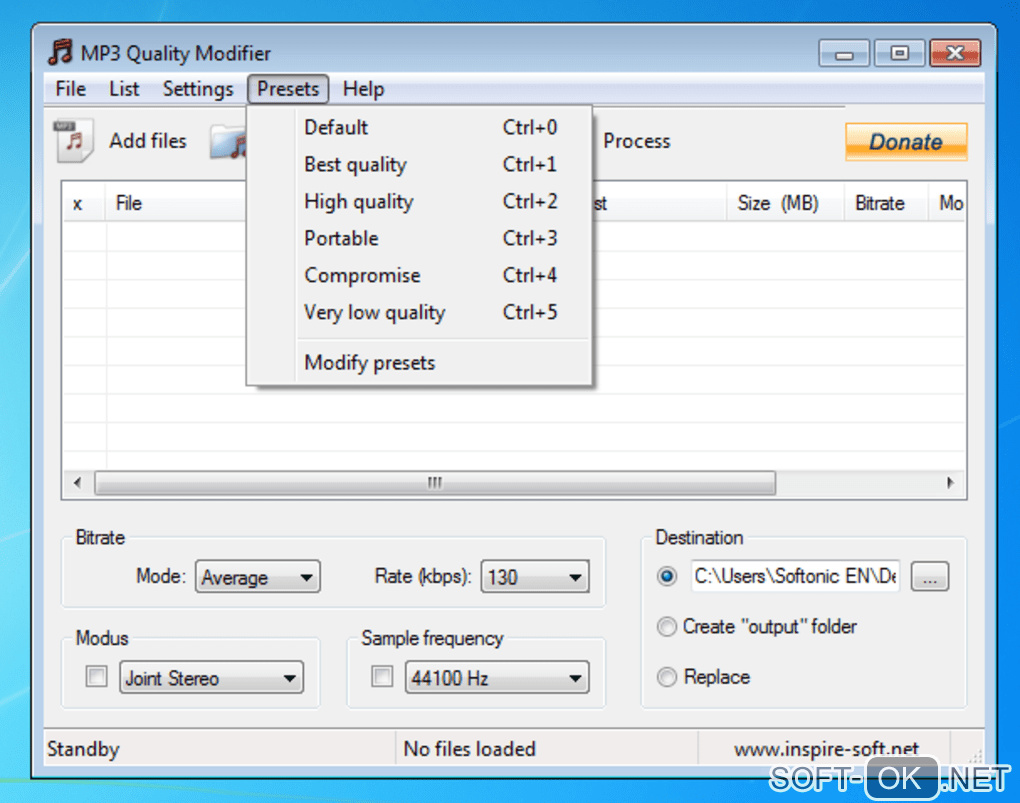Click the right scroll arrow of the file list
Image resolution: width=1020 pixels, height=803 pixels.
[x=950, y=483]
